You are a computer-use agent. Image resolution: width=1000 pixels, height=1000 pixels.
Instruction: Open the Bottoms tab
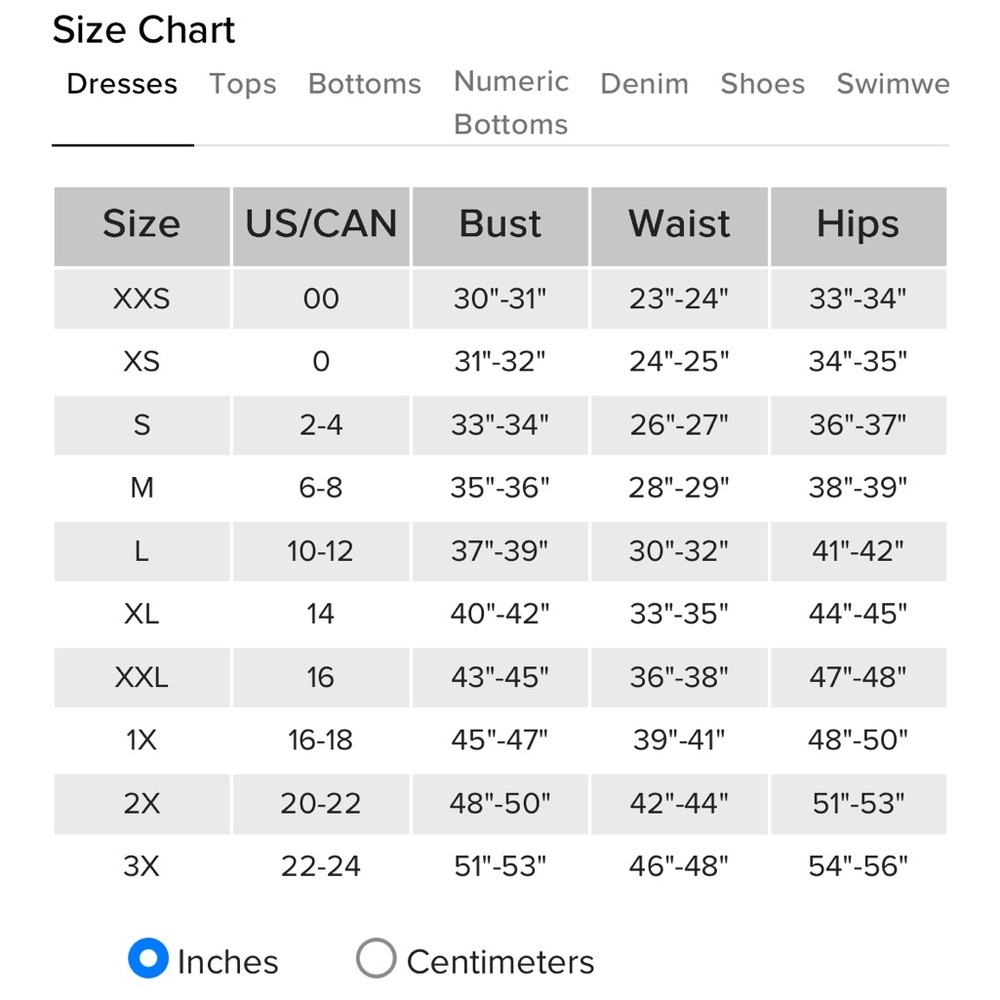point(365,84)
